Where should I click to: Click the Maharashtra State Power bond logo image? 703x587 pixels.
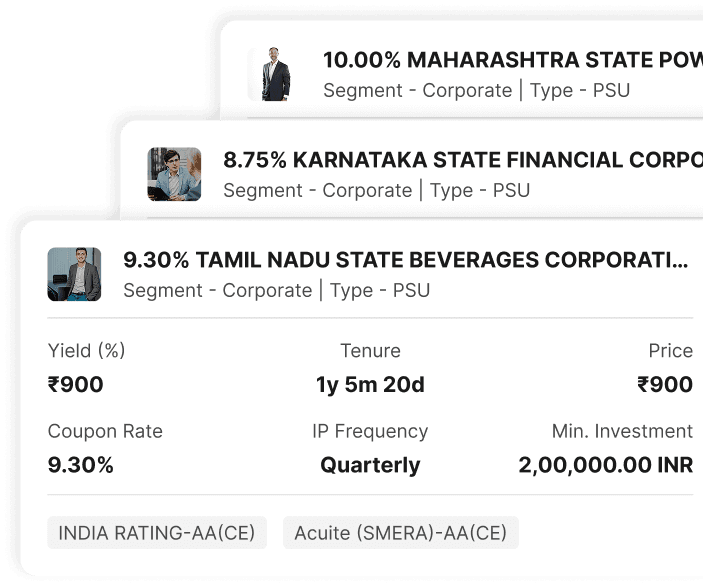coord(273,74)
